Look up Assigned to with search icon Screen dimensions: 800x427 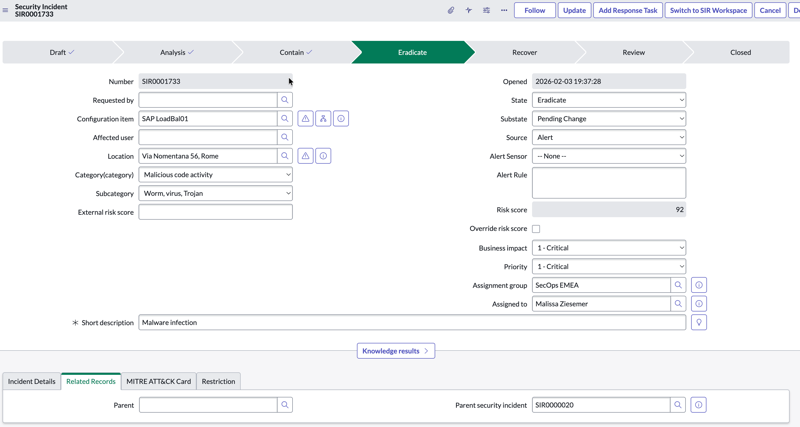678,304
